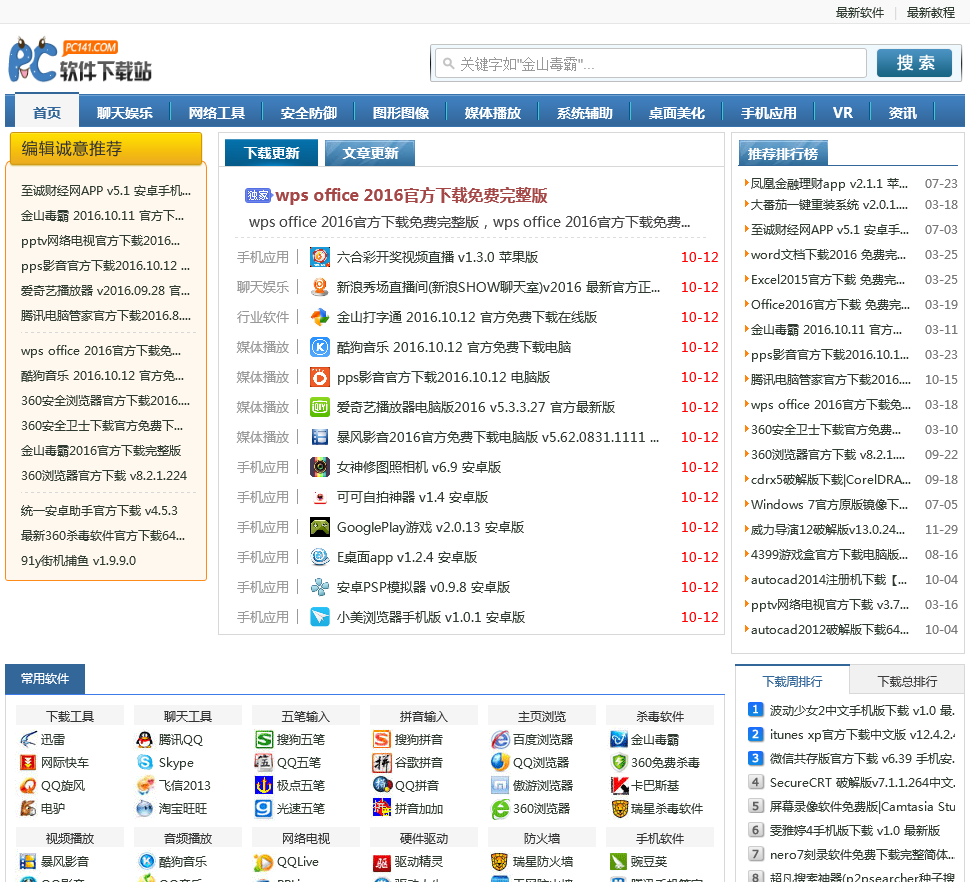
Task: Open 91y街机捕鱼 v1.9.9.0 link
Action: pos(79,560)
